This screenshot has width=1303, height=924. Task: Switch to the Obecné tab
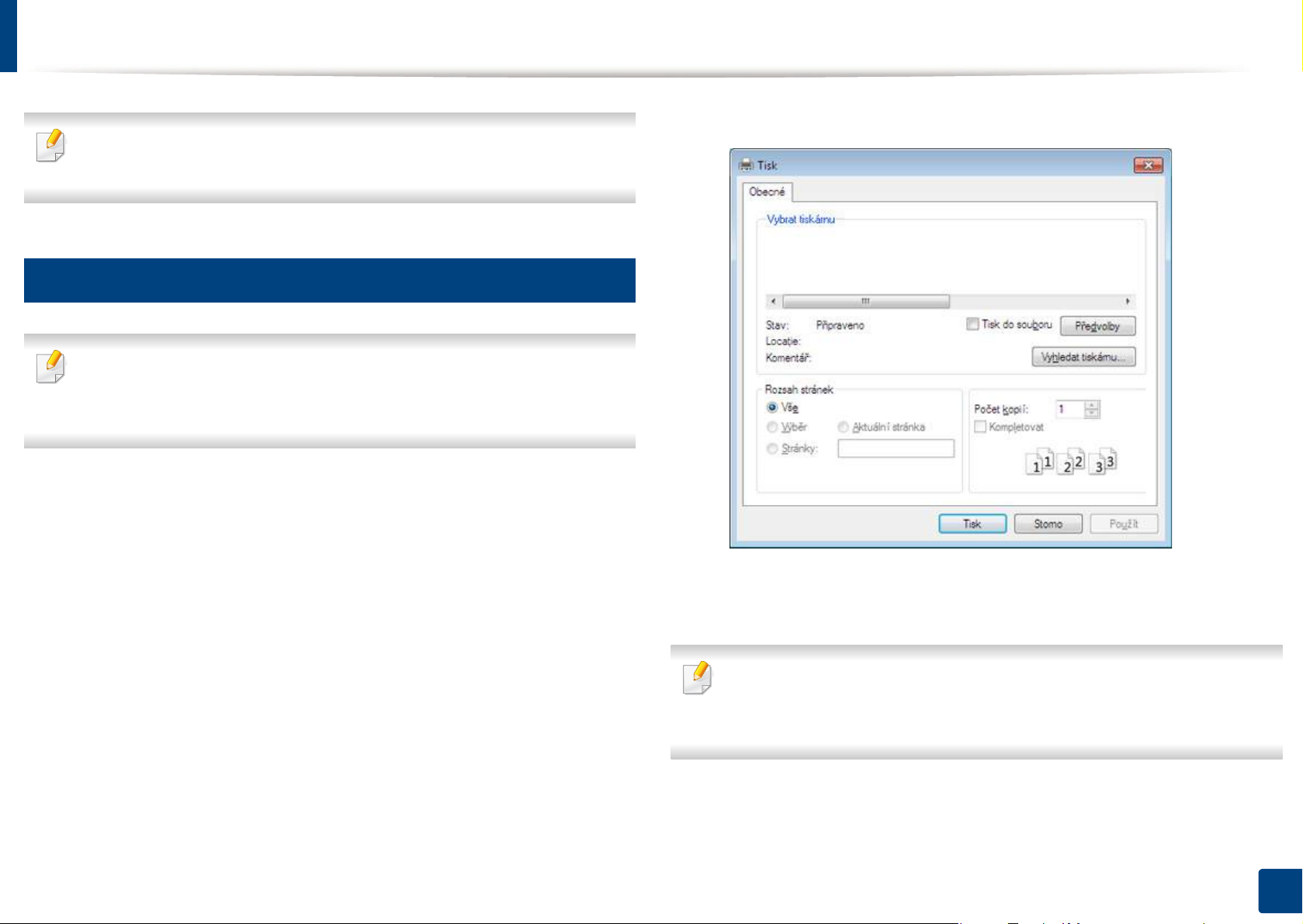(767, 192)
